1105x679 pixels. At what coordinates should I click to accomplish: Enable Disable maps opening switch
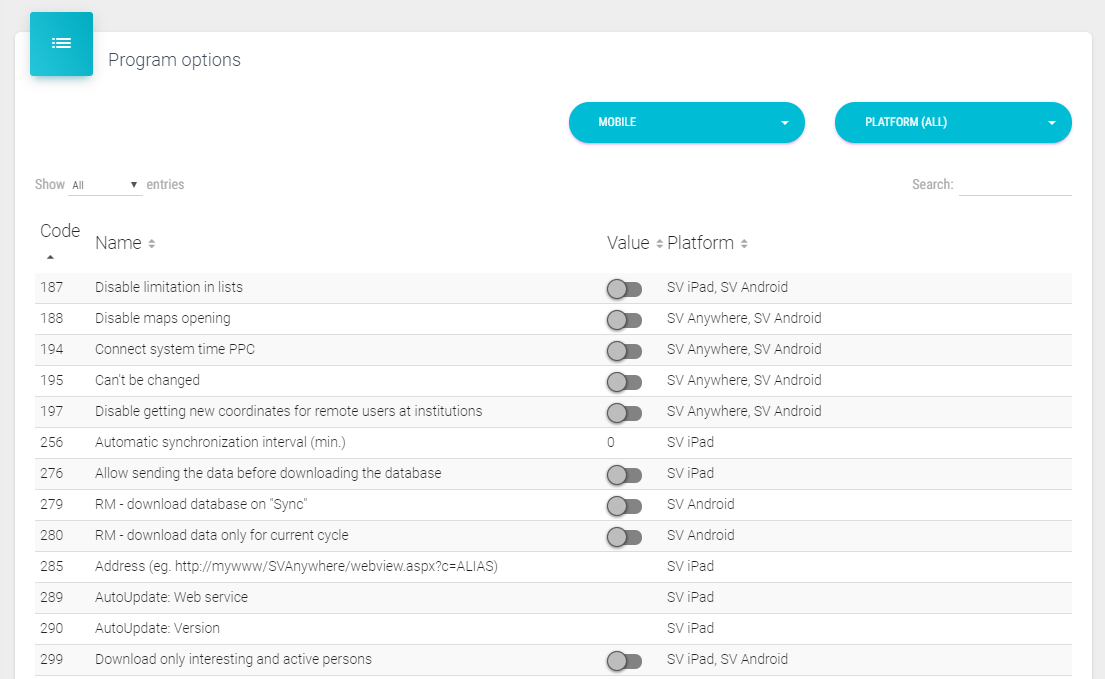(x=623, y=320)
